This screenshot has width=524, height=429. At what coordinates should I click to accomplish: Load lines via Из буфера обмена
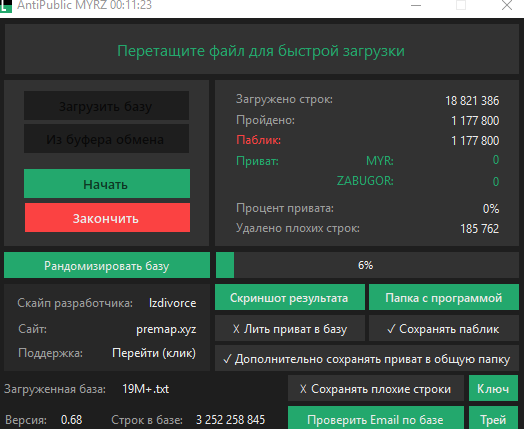pos(106,139)
